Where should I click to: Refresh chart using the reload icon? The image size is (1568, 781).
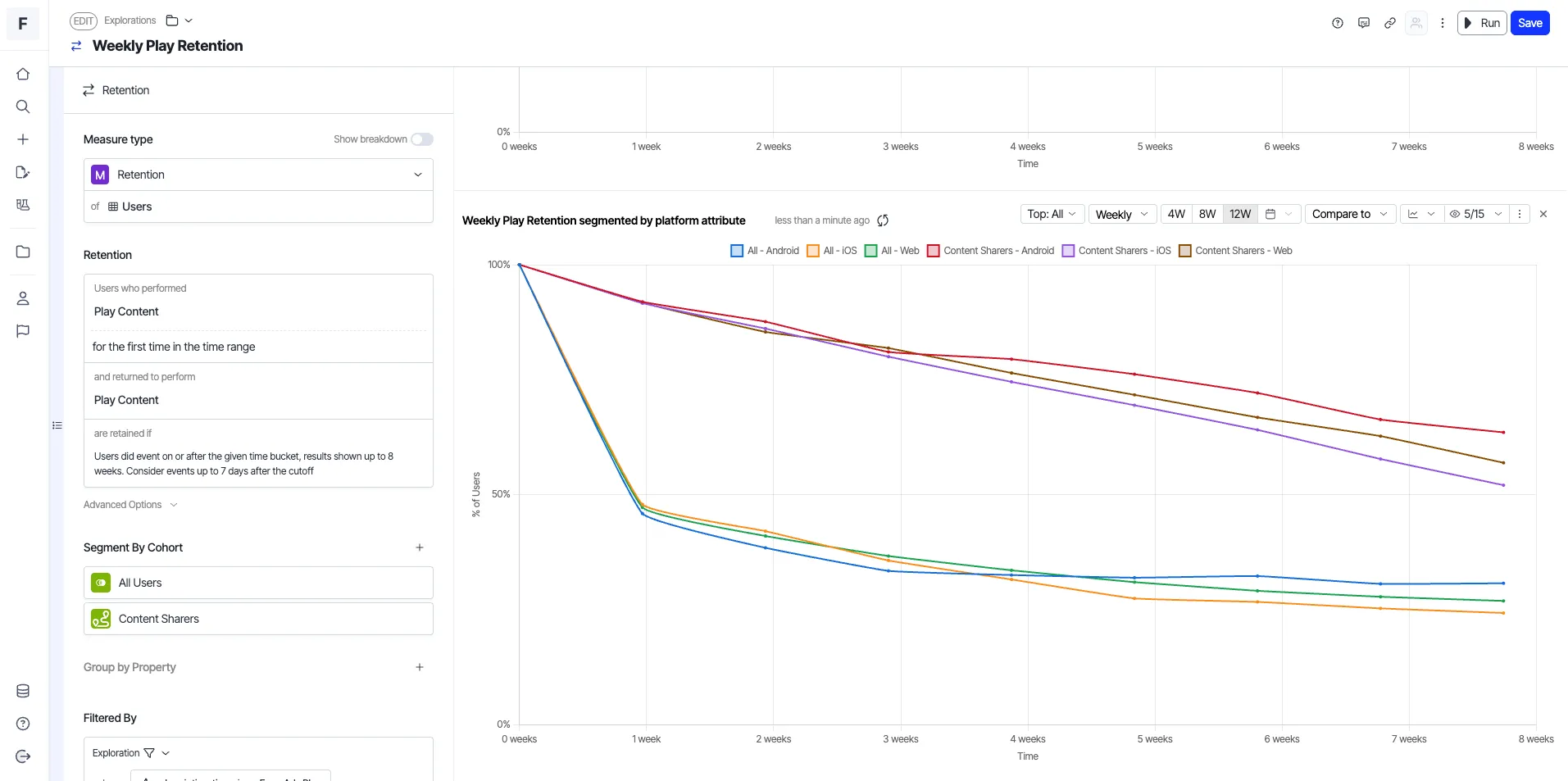883,220
